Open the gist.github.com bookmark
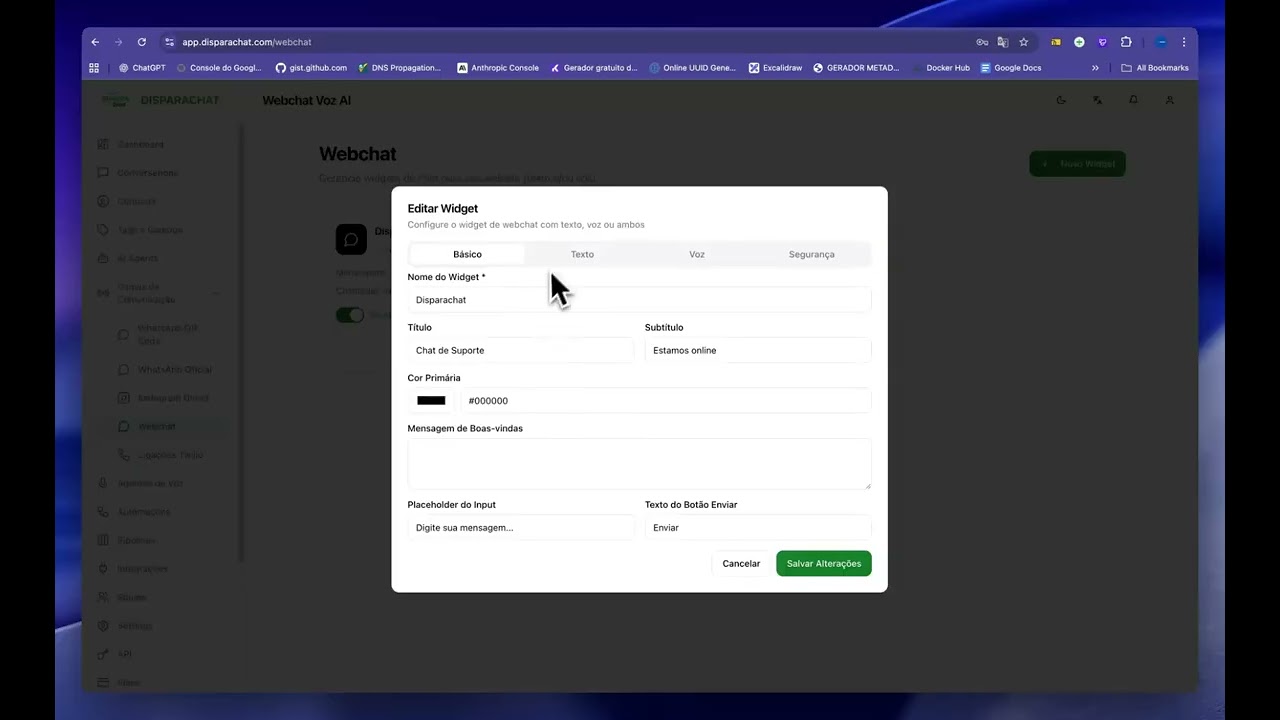1280x720 pixels. (x=311, y=68)
